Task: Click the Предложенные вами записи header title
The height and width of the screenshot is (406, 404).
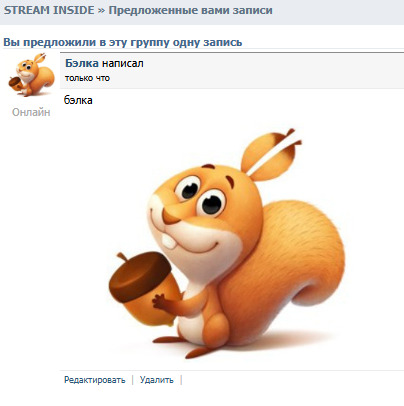Action: pos(190,10)
